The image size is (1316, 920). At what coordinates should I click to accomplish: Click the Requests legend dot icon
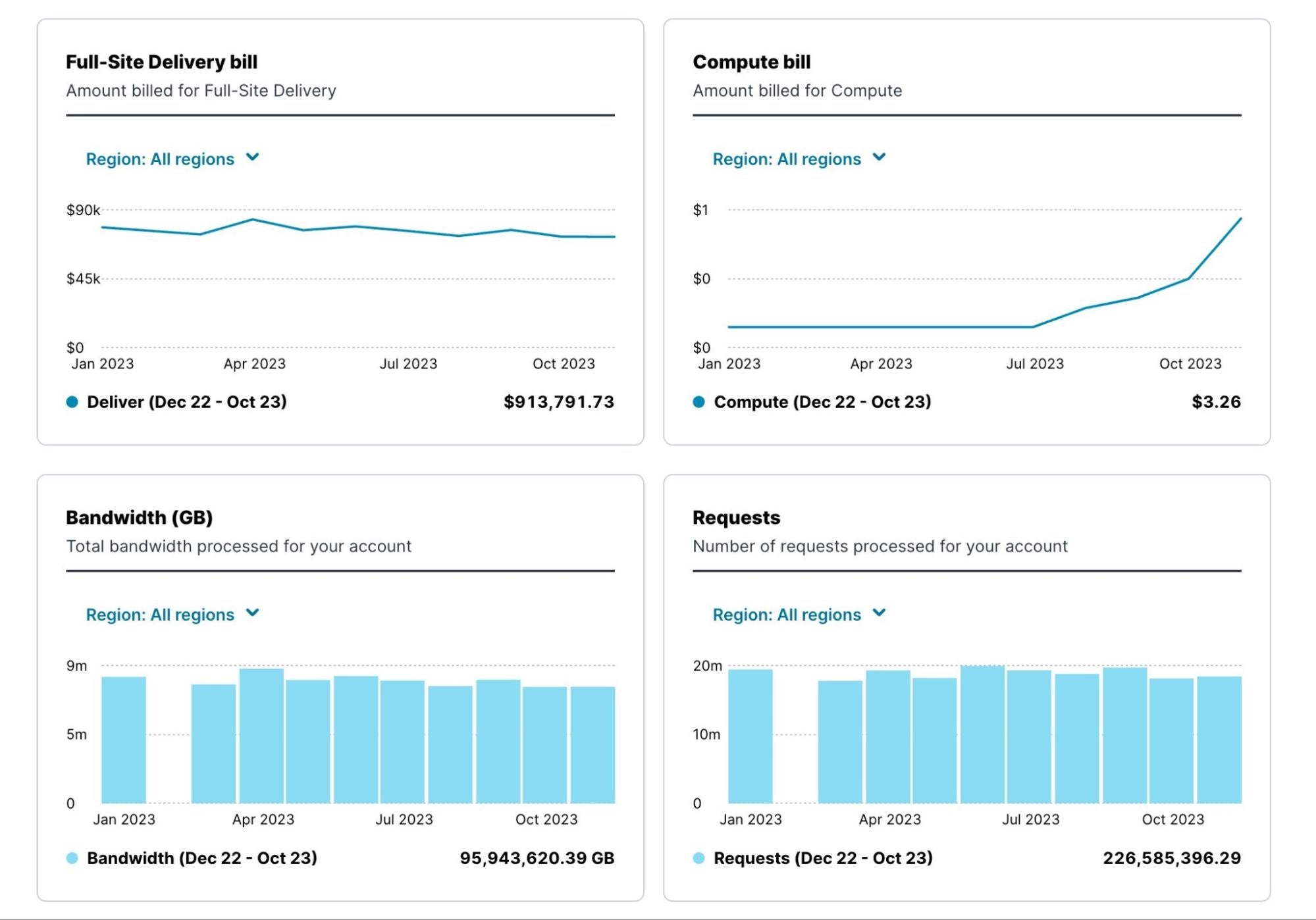pos(698,857)
